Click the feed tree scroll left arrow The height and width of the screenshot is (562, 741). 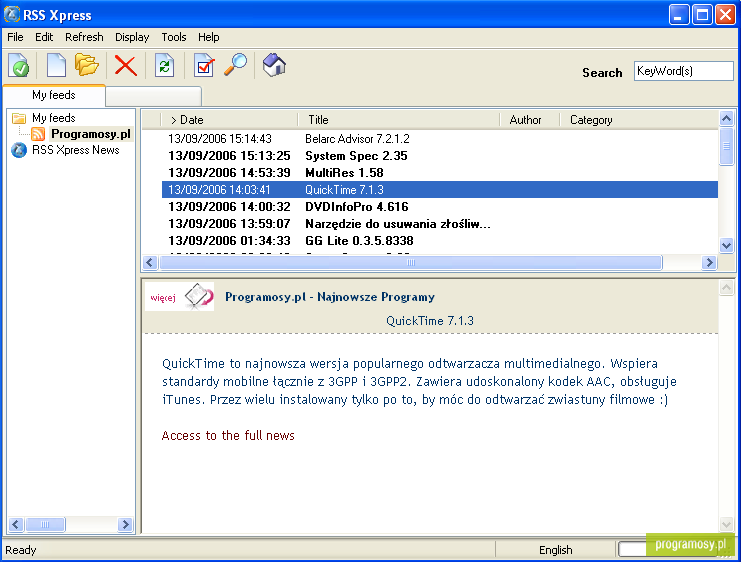pyautogui.click(x=16, y=524)
